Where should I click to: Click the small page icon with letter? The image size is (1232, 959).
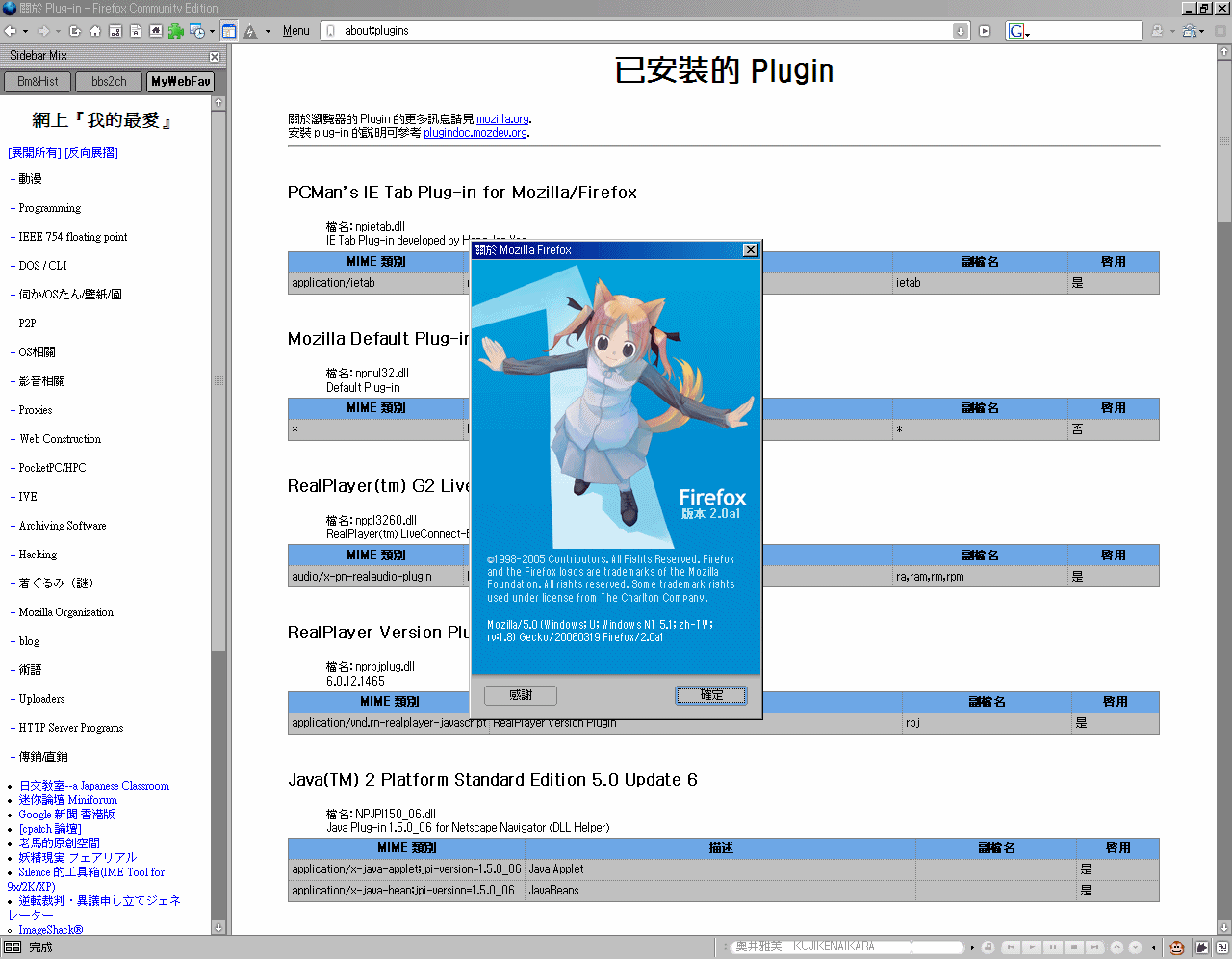(x=136, y=31)
